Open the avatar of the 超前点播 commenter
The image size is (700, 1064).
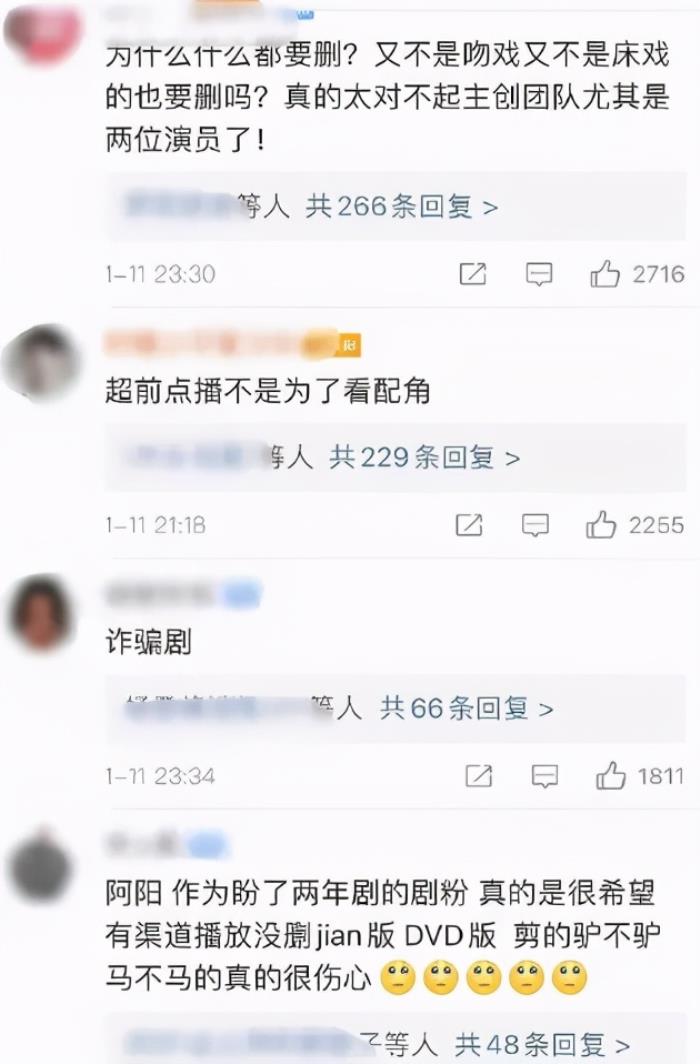click(x=43, y=361)
